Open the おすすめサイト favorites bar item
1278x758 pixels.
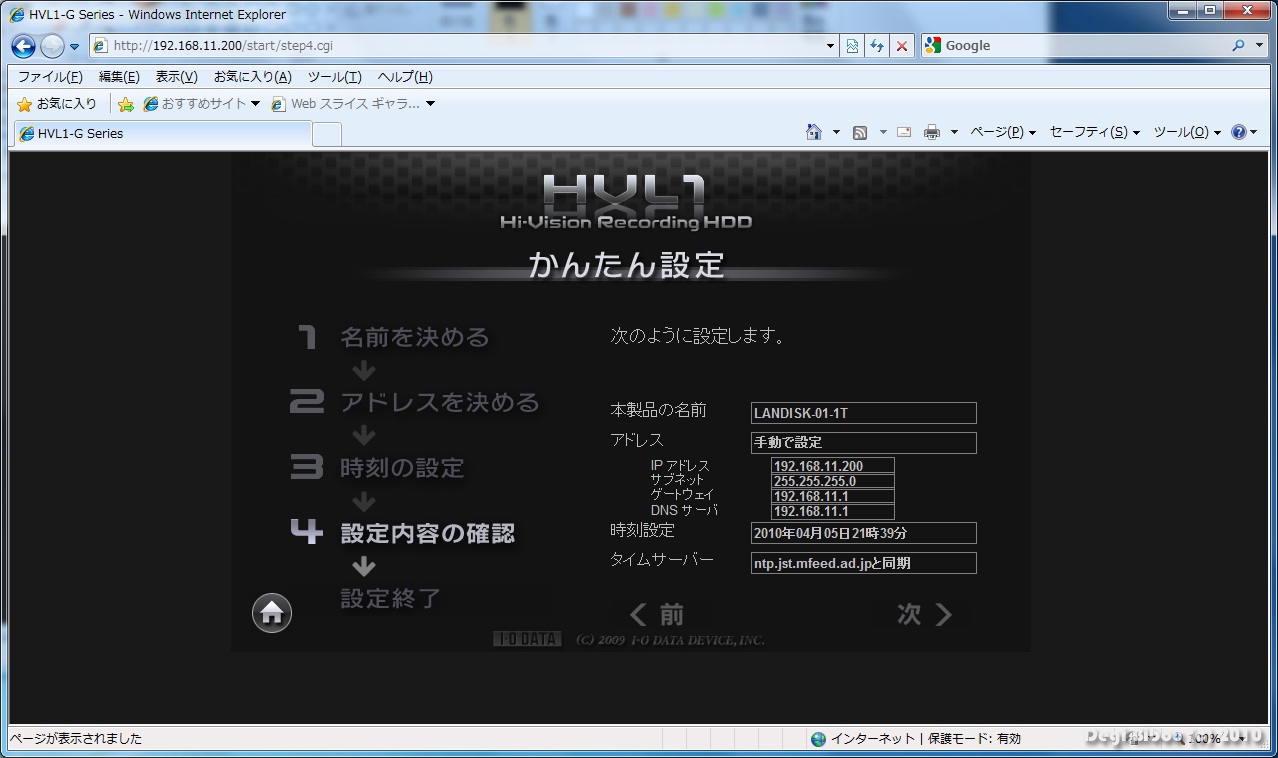(201, 104)
